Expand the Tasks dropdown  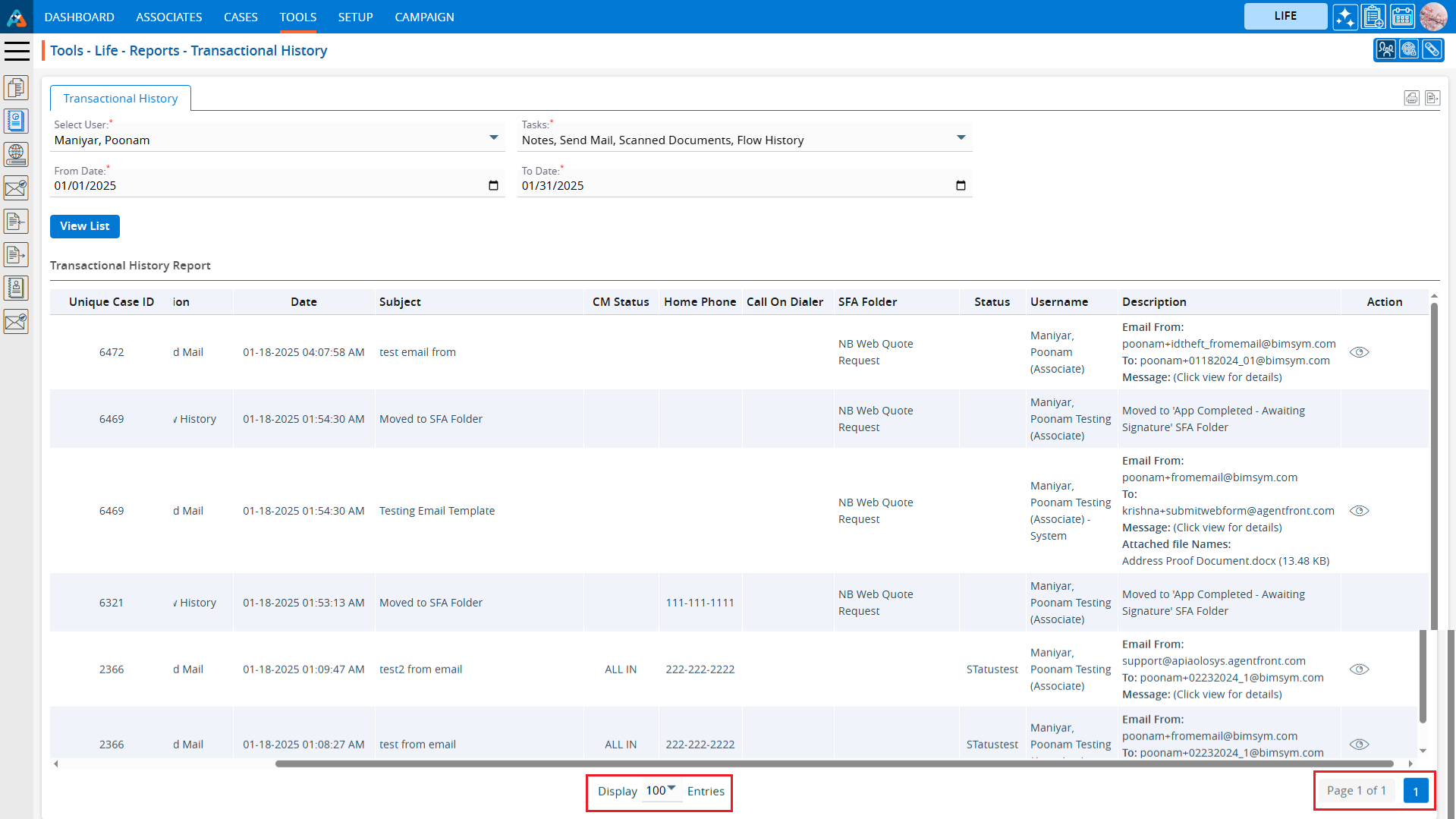pyautogui.click(x=961, y=138)
